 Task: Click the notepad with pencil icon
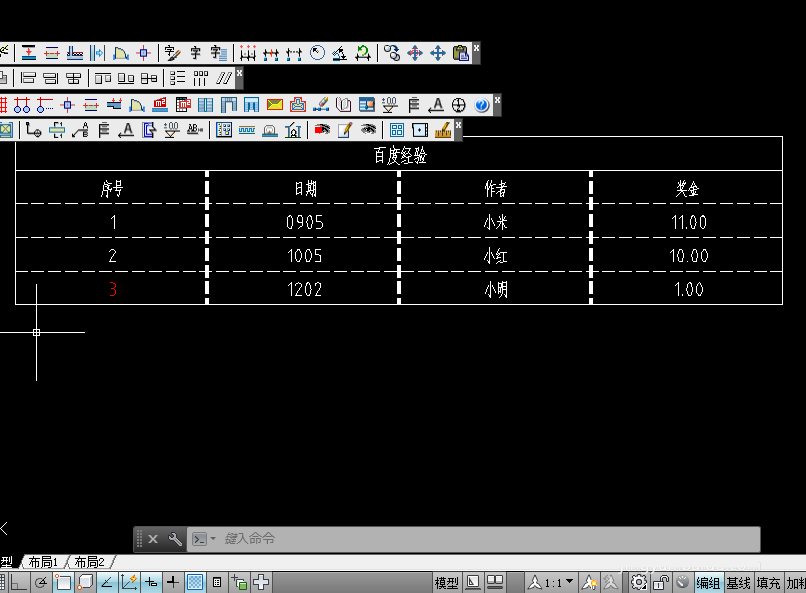(x=345, y=130)
